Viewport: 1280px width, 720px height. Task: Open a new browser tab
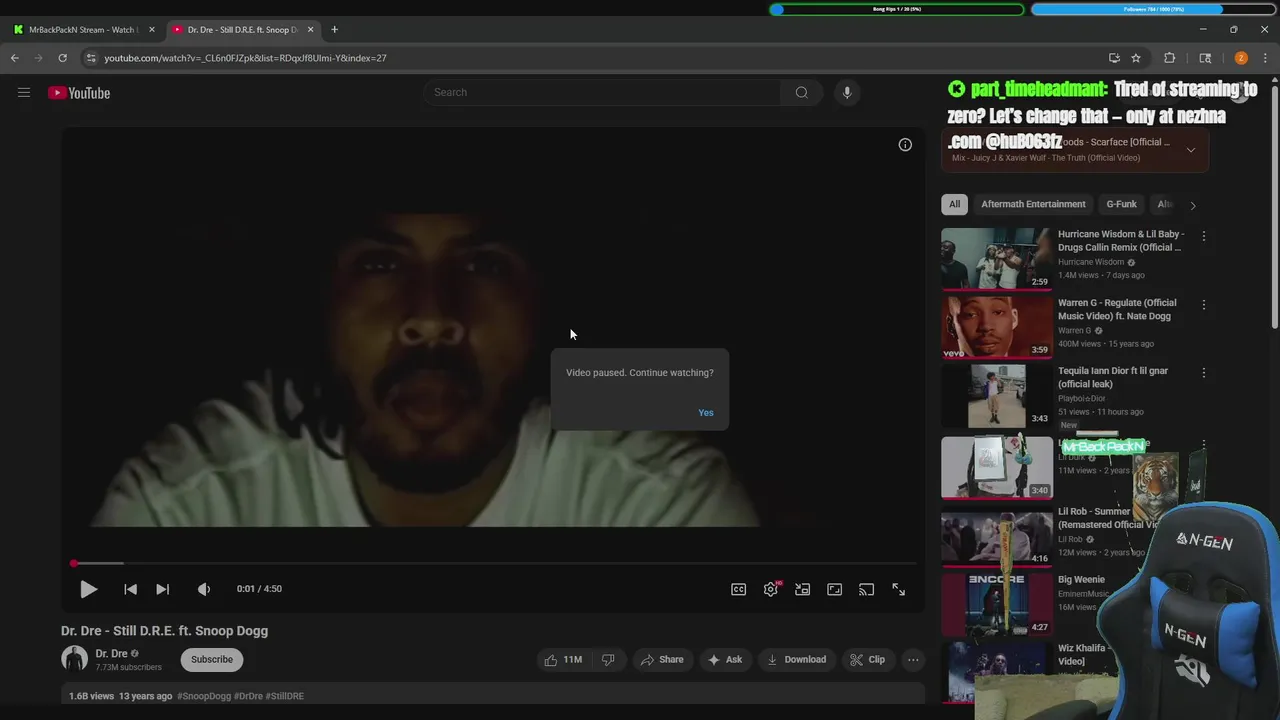pyautogui.click(x=334, y=30)
